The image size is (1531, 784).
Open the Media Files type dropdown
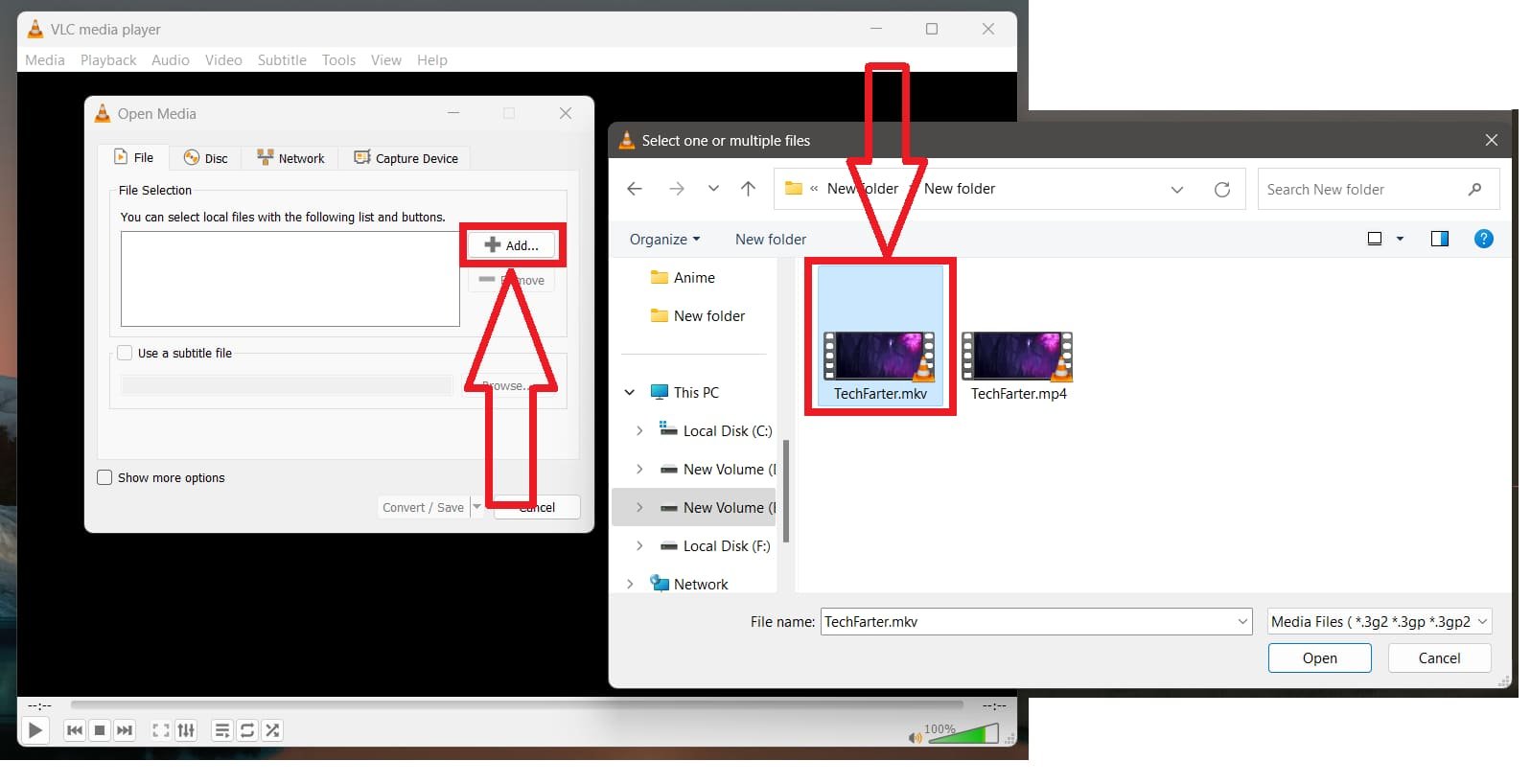tap(1379, 621)
